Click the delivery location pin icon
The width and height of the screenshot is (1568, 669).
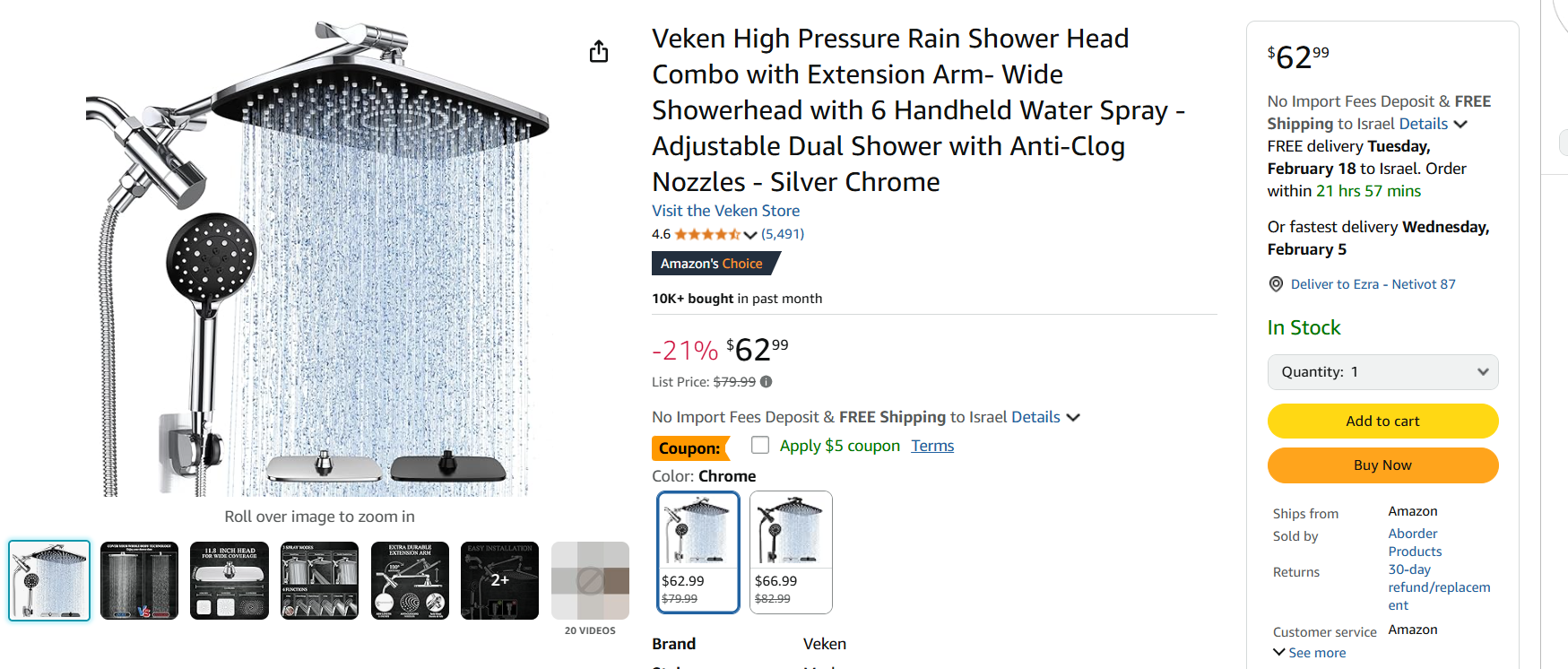[x=1276, y=284]
